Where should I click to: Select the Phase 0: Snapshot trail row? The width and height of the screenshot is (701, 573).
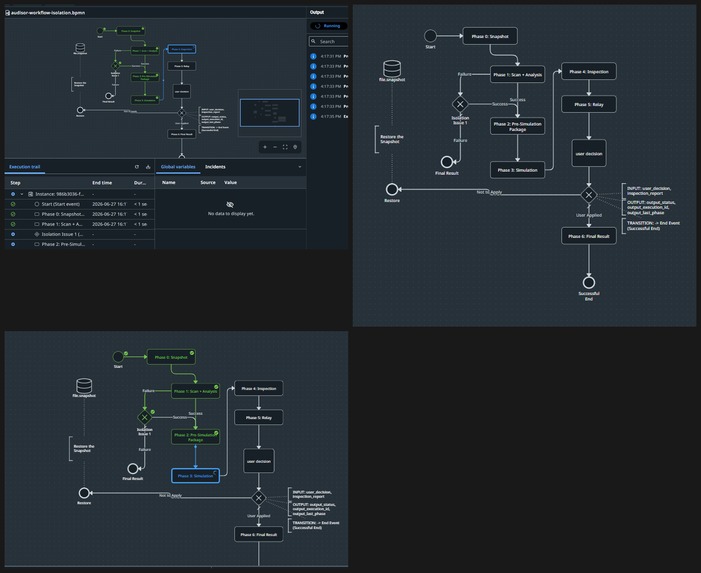tap(80, 214)
